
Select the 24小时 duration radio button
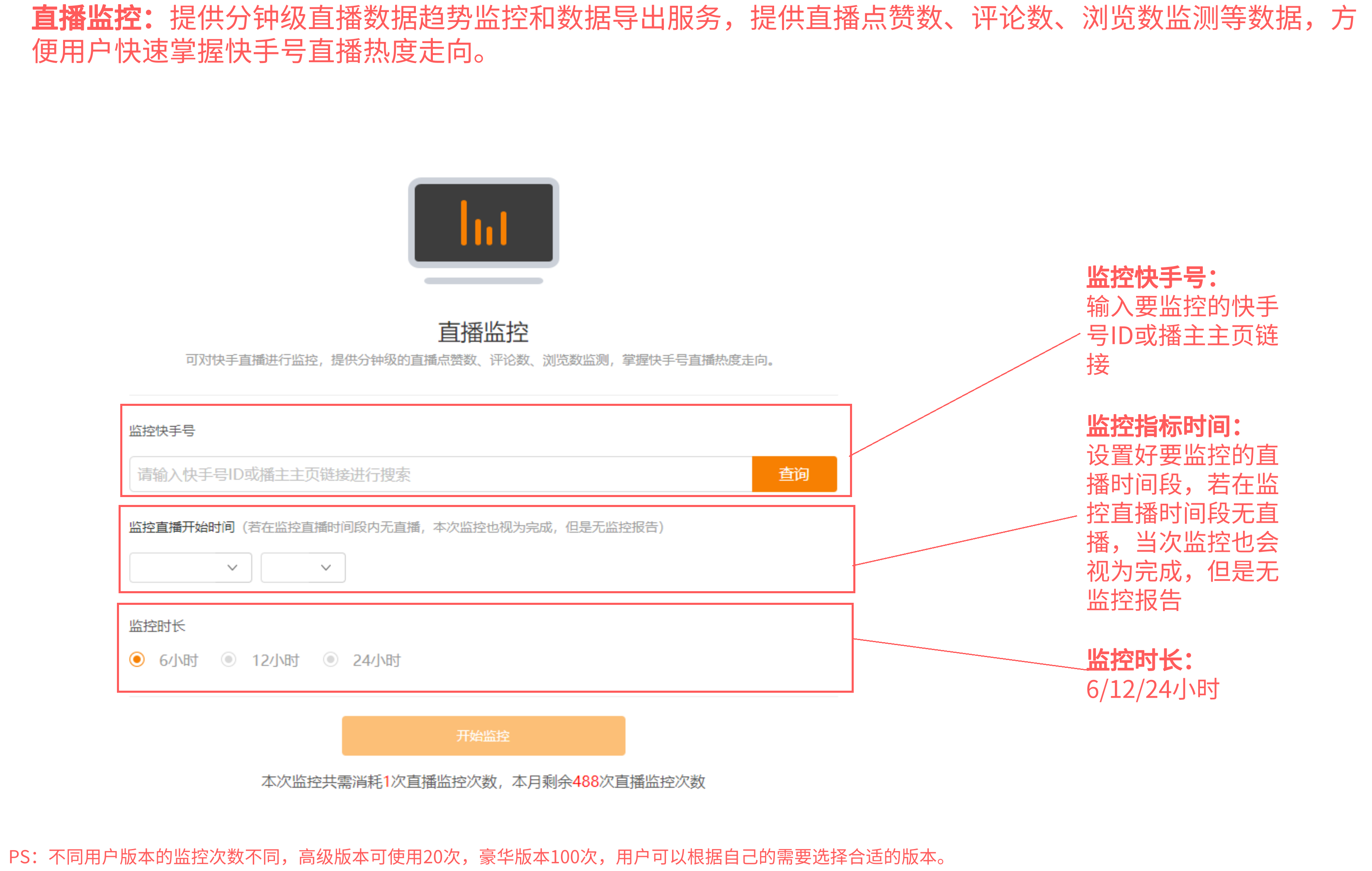tap(330, 660)
